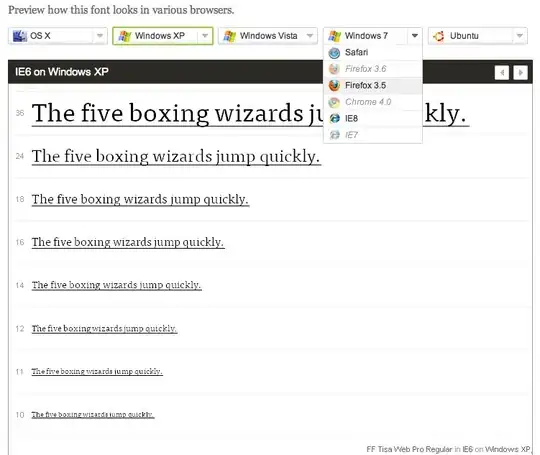Click the Safari compass icon
Viewport: 540px width, 455px height.
334,53
